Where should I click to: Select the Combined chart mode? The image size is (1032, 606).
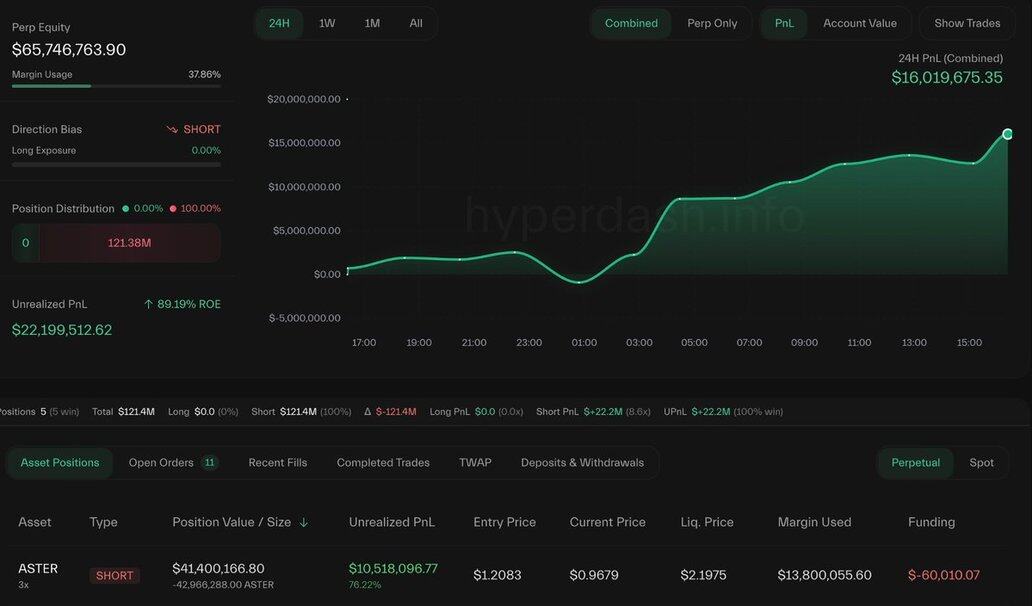[631, 23]
